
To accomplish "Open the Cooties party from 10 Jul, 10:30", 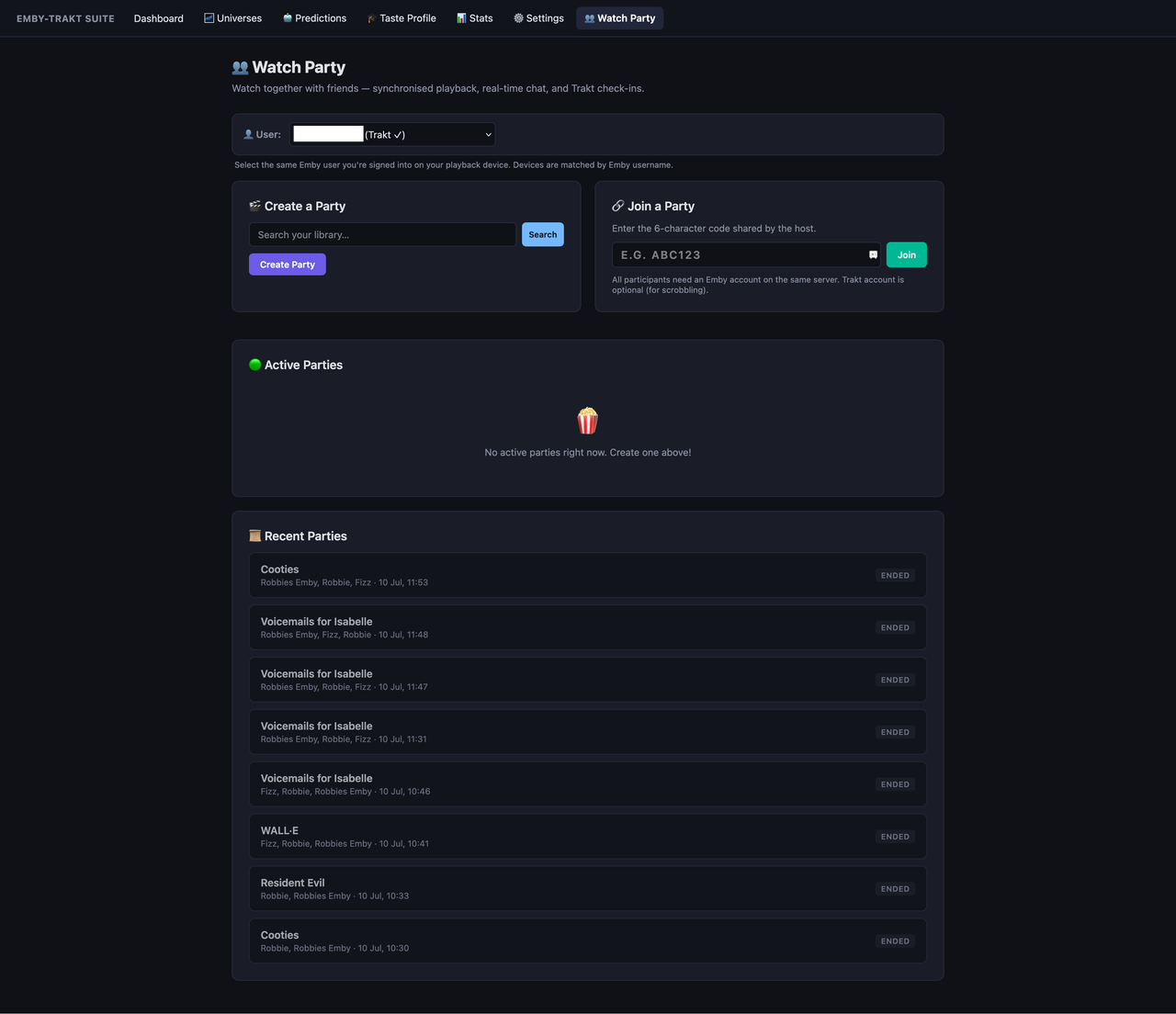I will click(588, 941).
